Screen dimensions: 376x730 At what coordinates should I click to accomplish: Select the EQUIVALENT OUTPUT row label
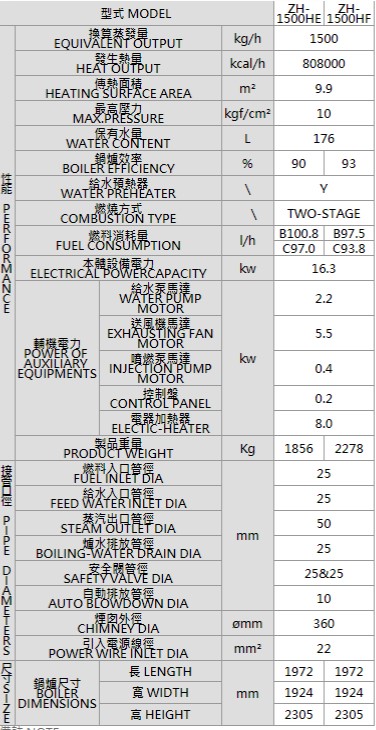(118, 39)
